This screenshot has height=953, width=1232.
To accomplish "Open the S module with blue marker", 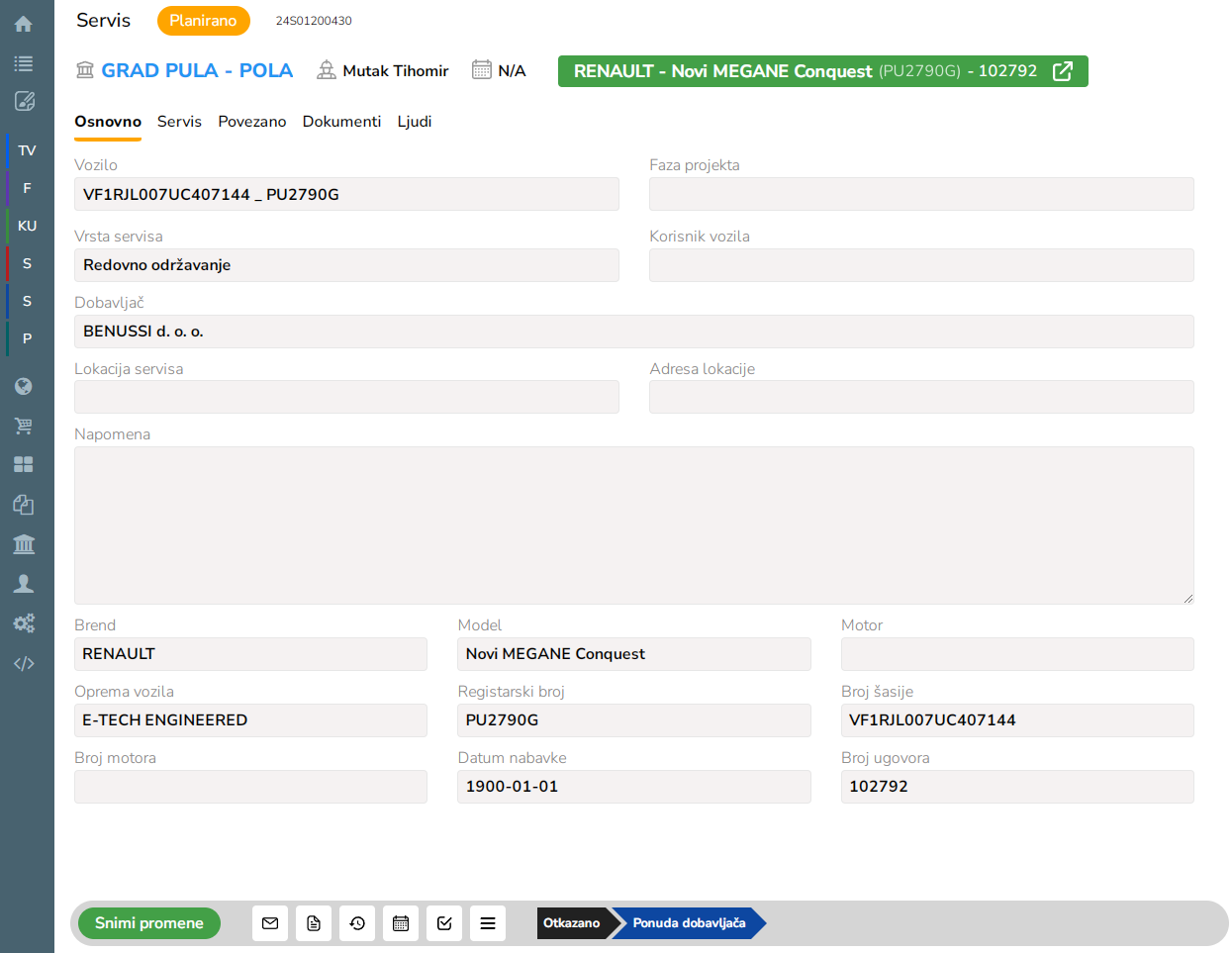I will 27,301.
